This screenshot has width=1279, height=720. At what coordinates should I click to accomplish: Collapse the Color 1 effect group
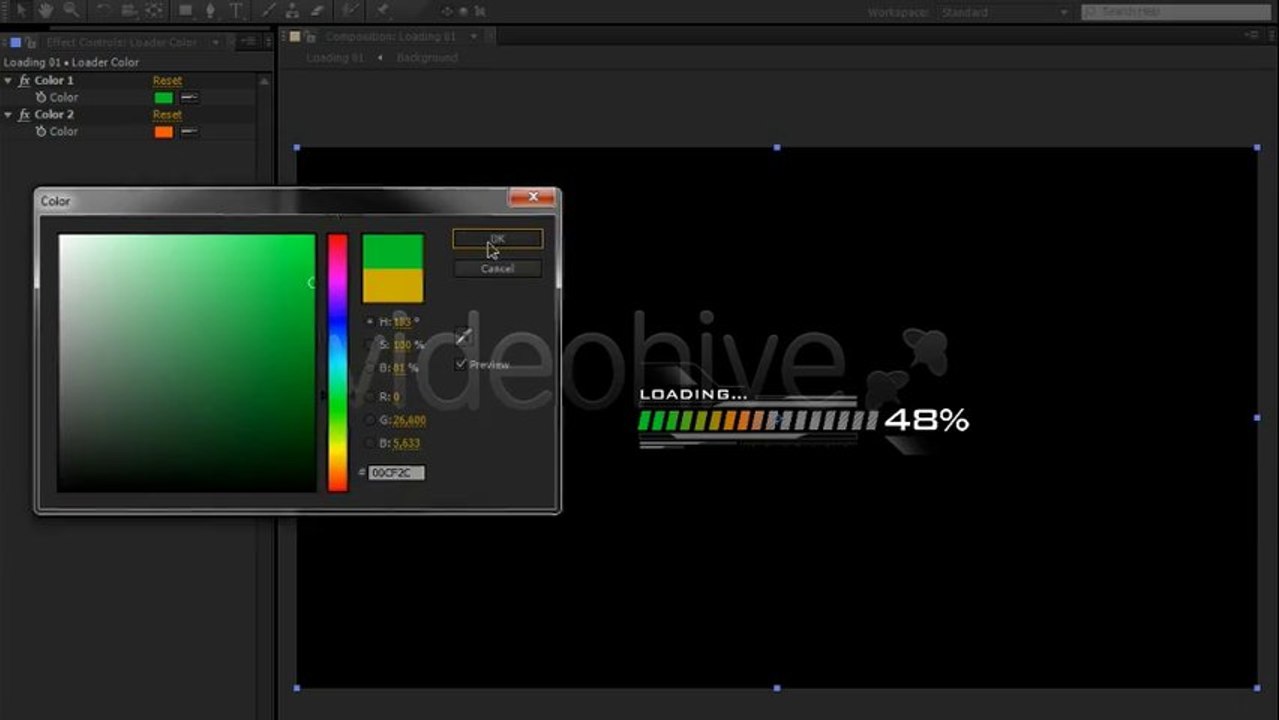[8, 80]
